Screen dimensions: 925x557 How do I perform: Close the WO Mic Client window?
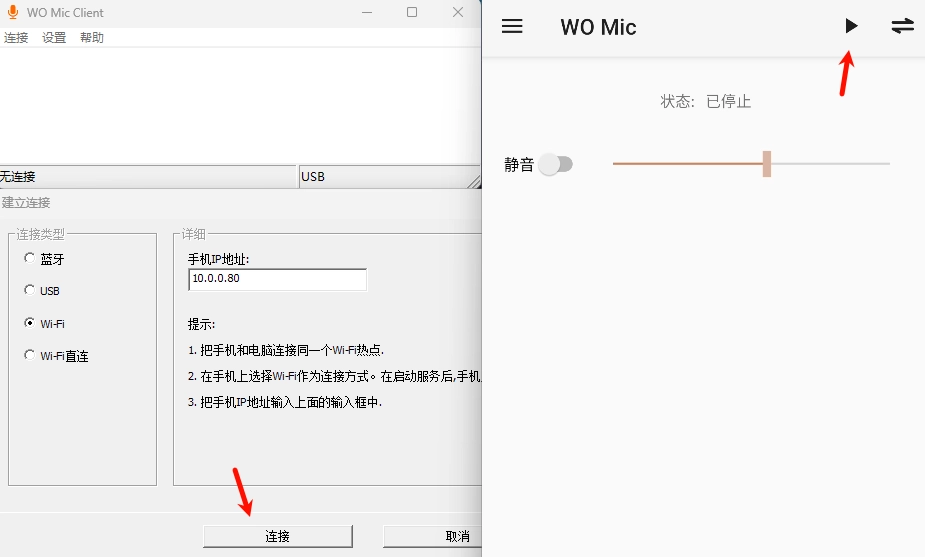pos(458,12)
